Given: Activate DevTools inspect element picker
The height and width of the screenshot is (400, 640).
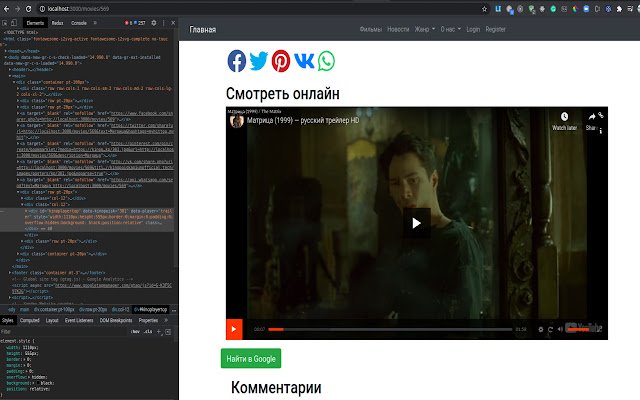Looking at the screenshot, I should [4, 23].
